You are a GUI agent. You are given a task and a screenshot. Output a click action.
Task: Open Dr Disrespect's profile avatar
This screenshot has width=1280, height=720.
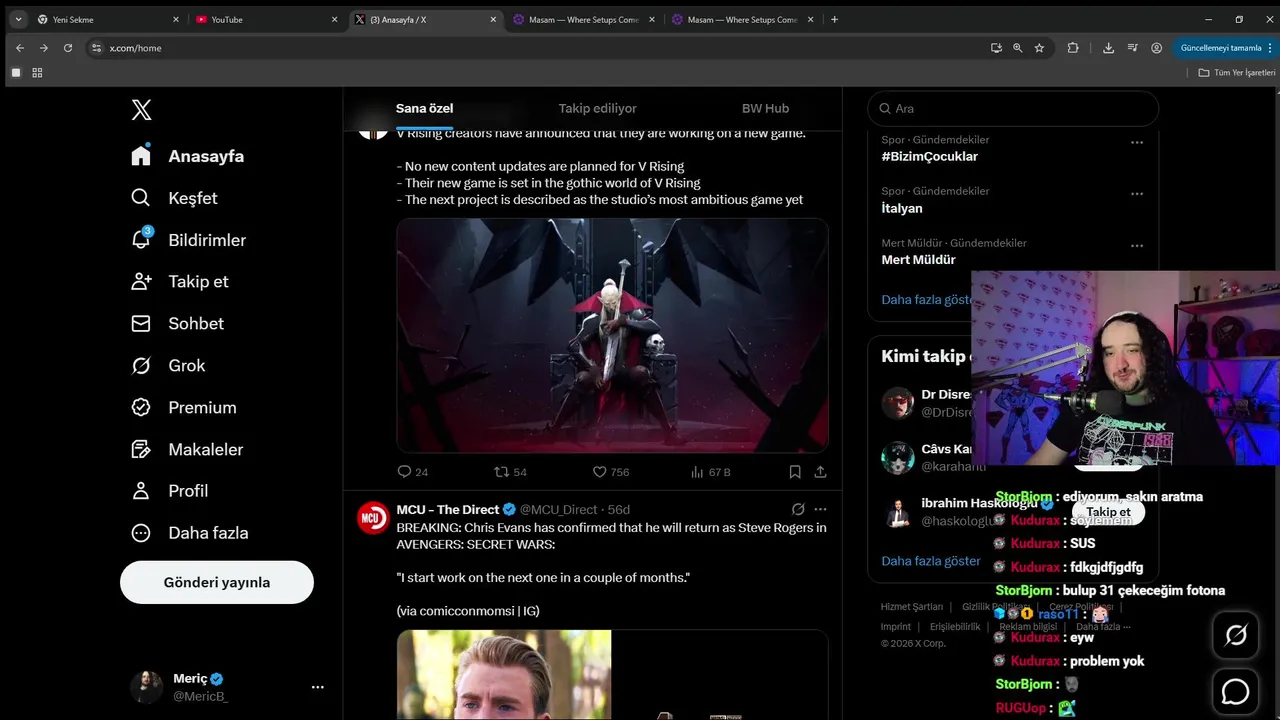point(898,403)
